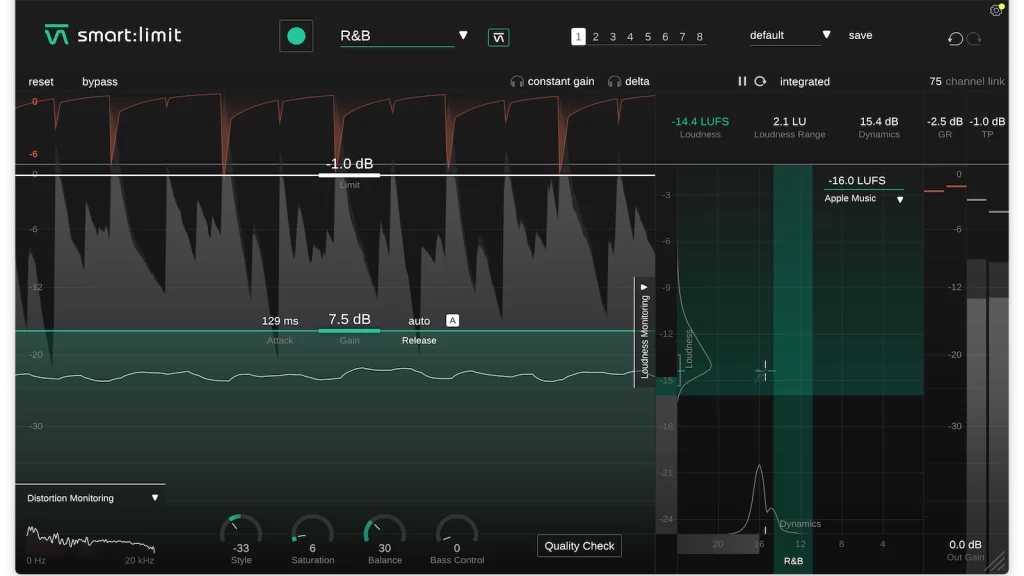The height and width of the screenshot is (576, 1024).
Task: Toggle constant gain monitoring
Action: point(558,81)
